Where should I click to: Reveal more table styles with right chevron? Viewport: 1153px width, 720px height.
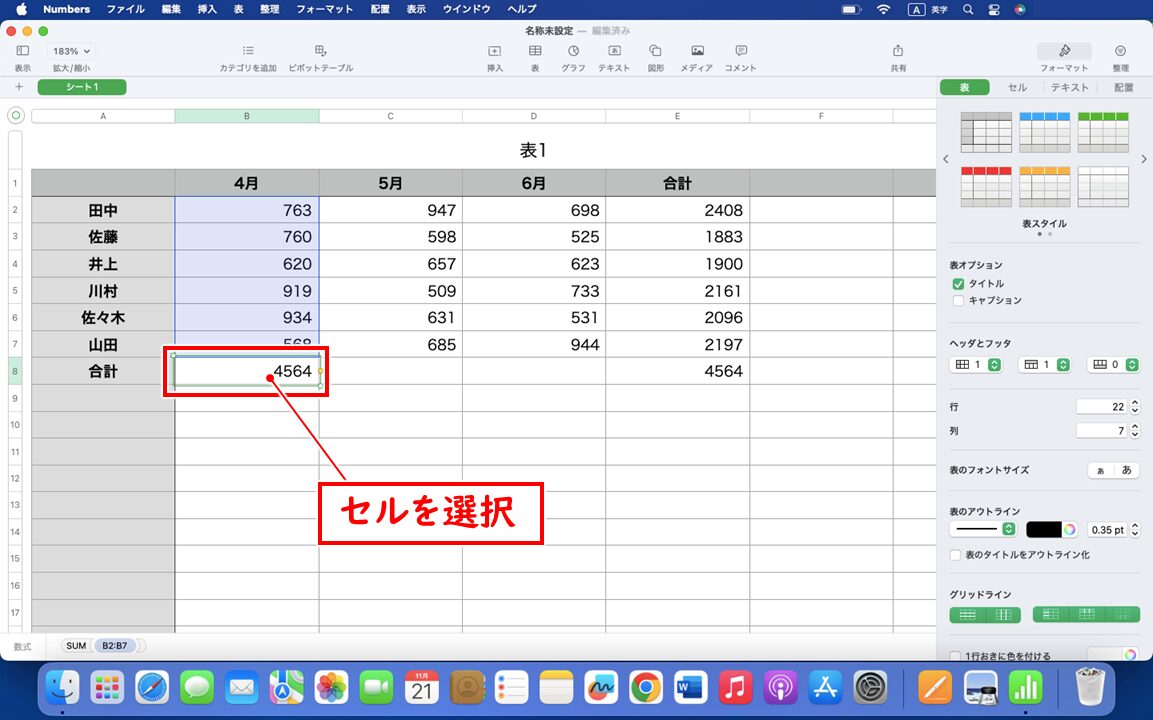pyautogui.click(x=1143, y=158)
